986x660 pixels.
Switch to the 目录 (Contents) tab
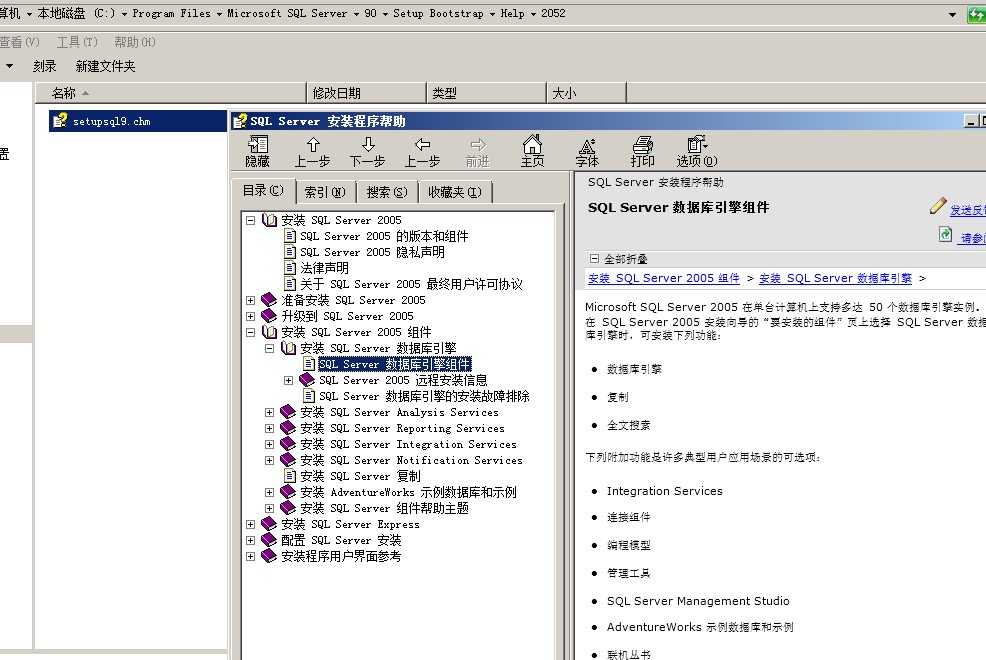[263, 190]
